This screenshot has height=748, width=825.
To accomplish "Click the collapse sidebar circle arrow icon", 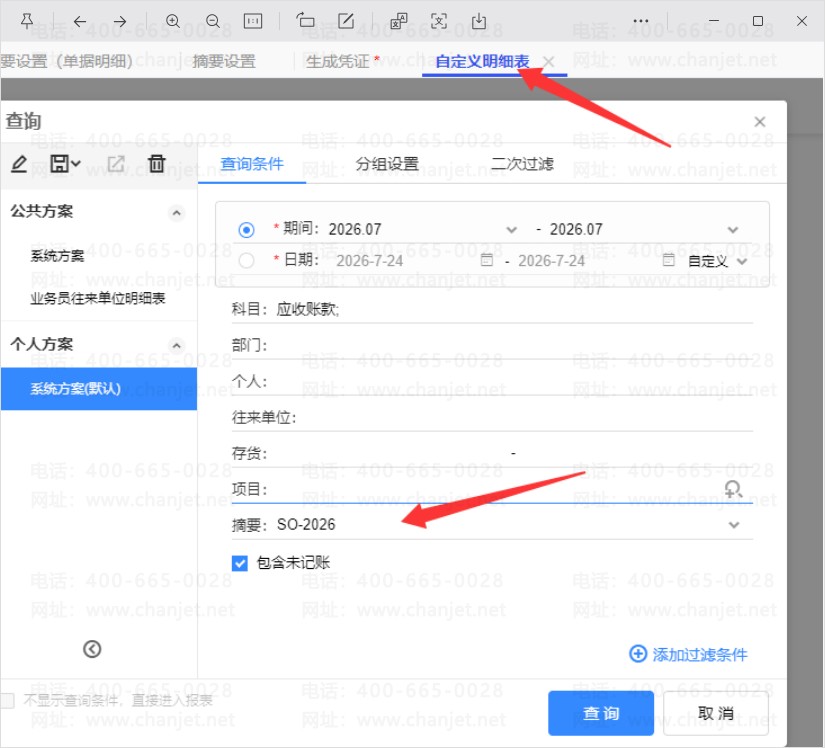I will coord(92,649).
